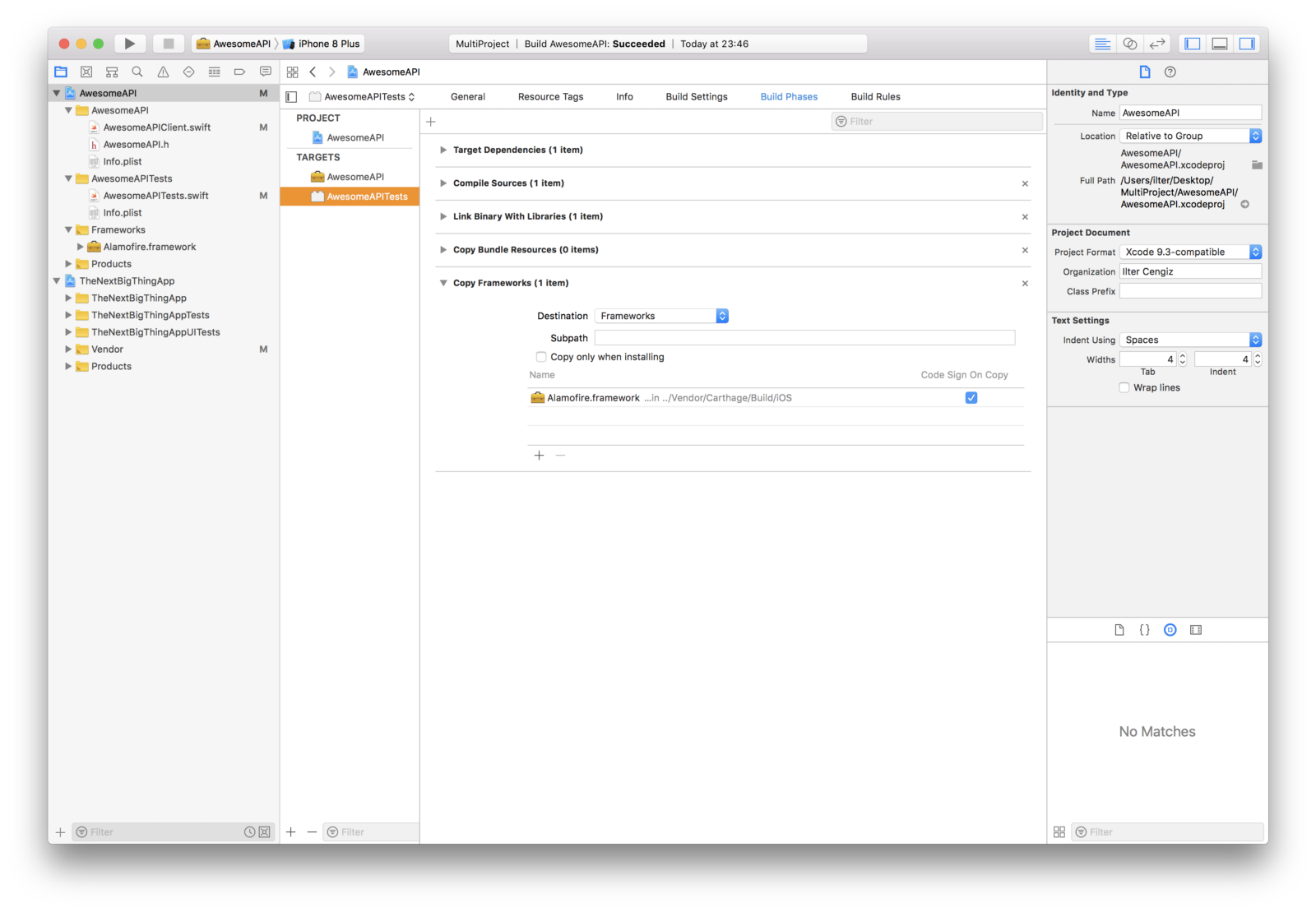Reveal the project file in Finder arrow
The image size is (1316, 912).
(x=1244, y=205)
